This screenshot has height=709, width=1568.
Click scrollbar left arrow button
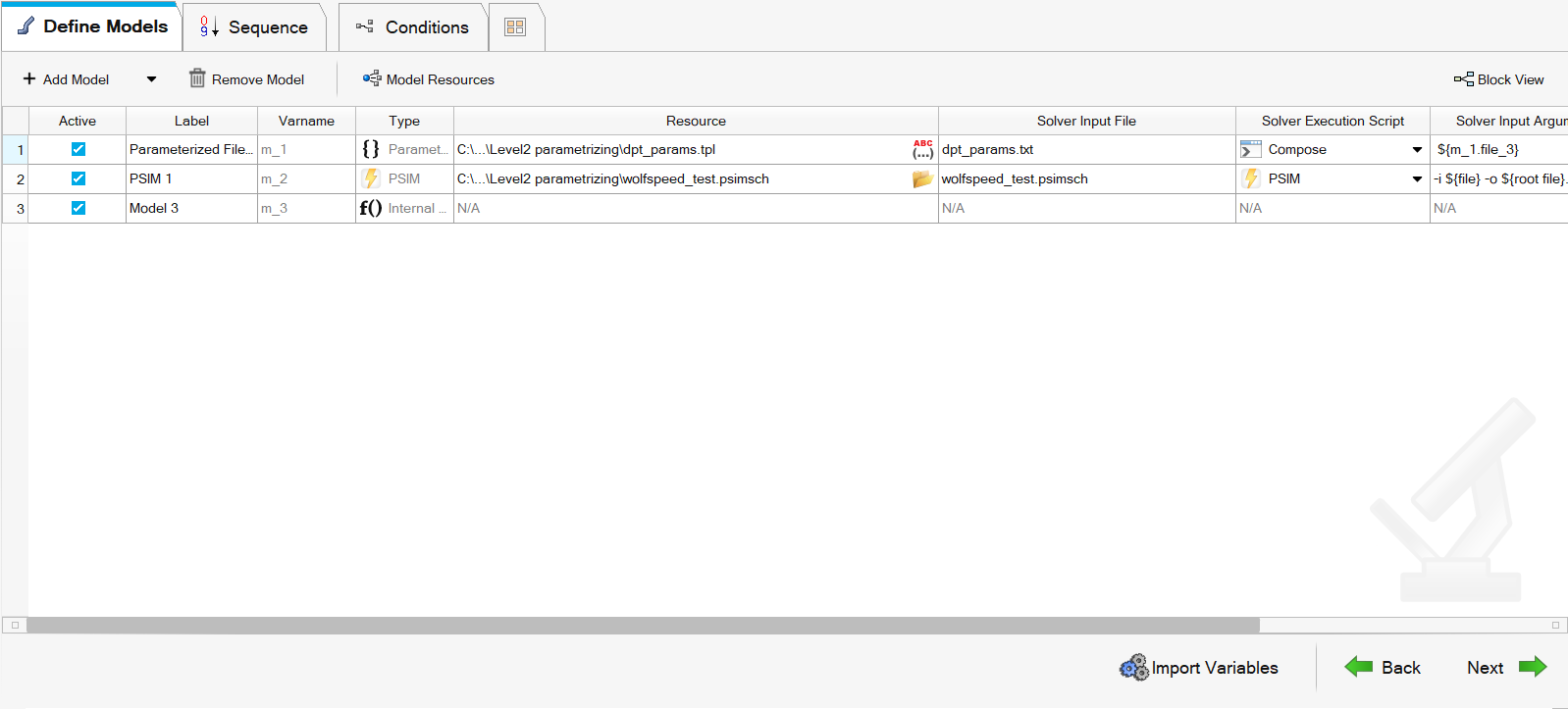pyautogui.click(x=15, y=625)
